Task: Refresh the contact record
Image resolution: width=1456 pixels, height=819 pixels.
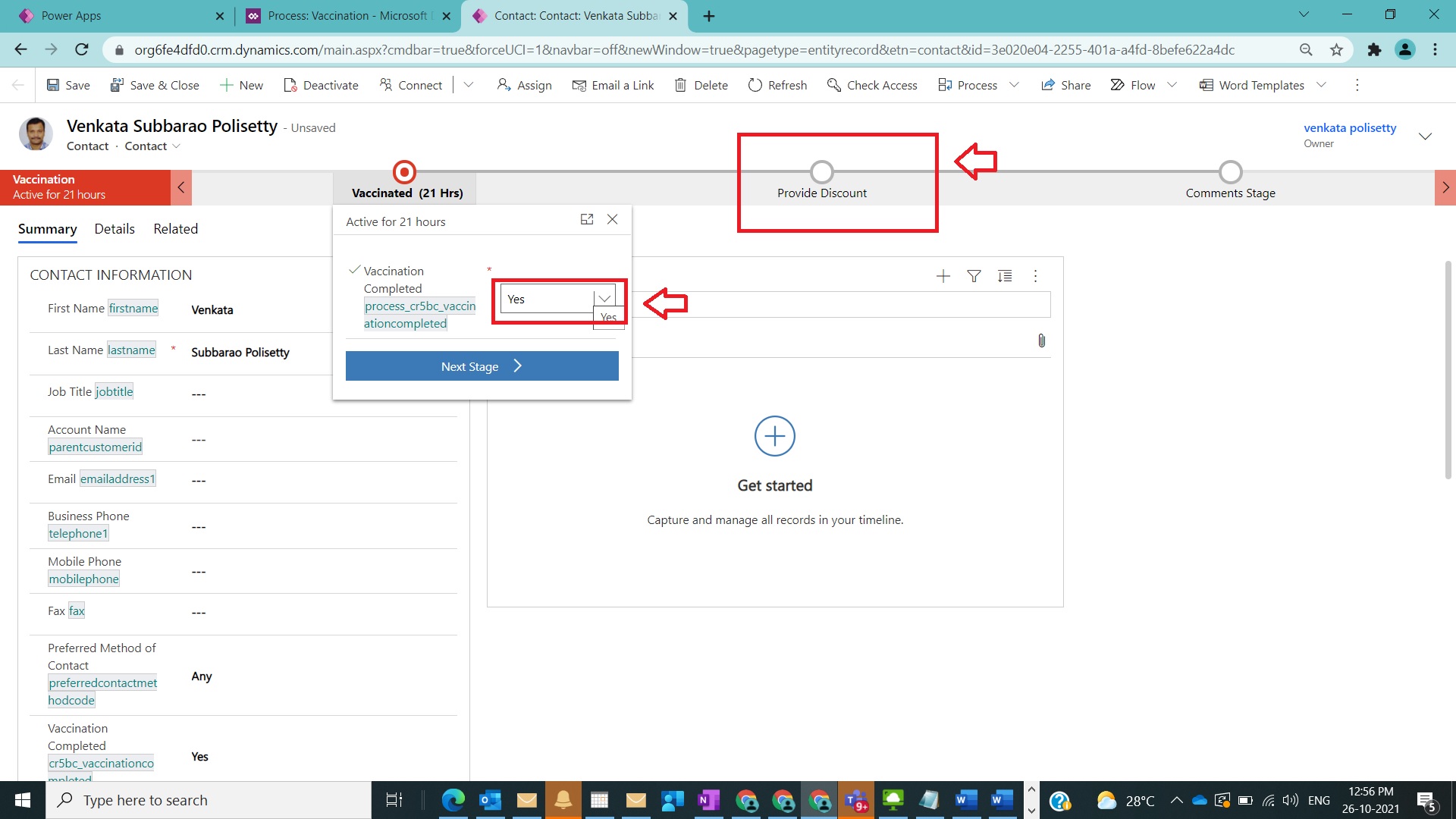Action: pos(777,85)
